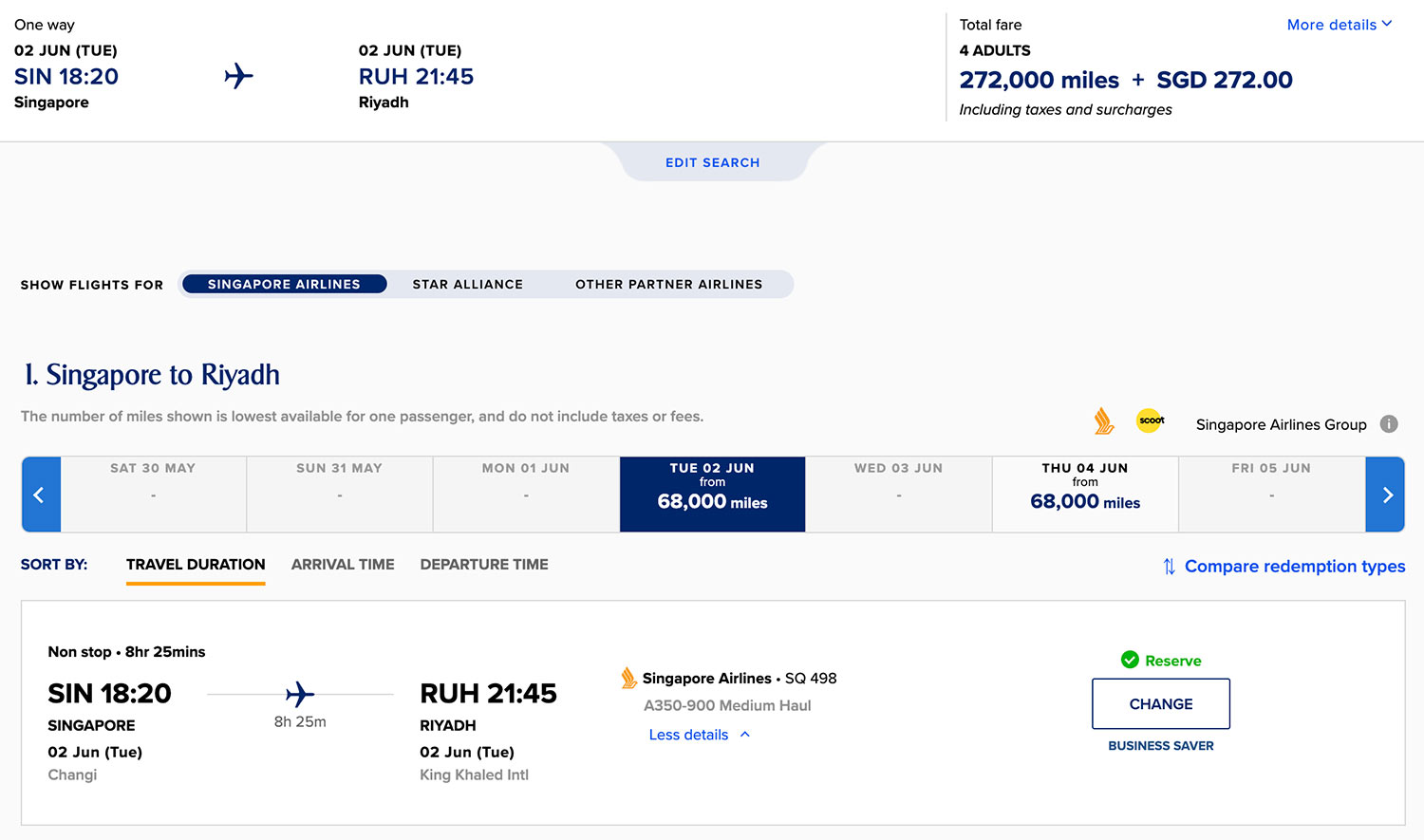The image size is (1424, 840).
Task: Expand More details for total fare
Action: point(1339,25)
